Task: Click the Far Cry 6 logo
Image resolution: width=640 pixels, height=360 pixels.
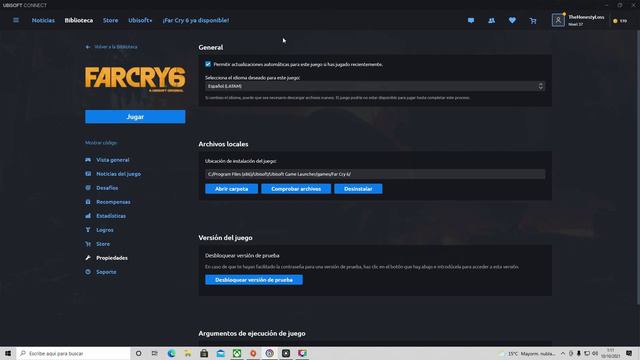Action: pos(135,79)
